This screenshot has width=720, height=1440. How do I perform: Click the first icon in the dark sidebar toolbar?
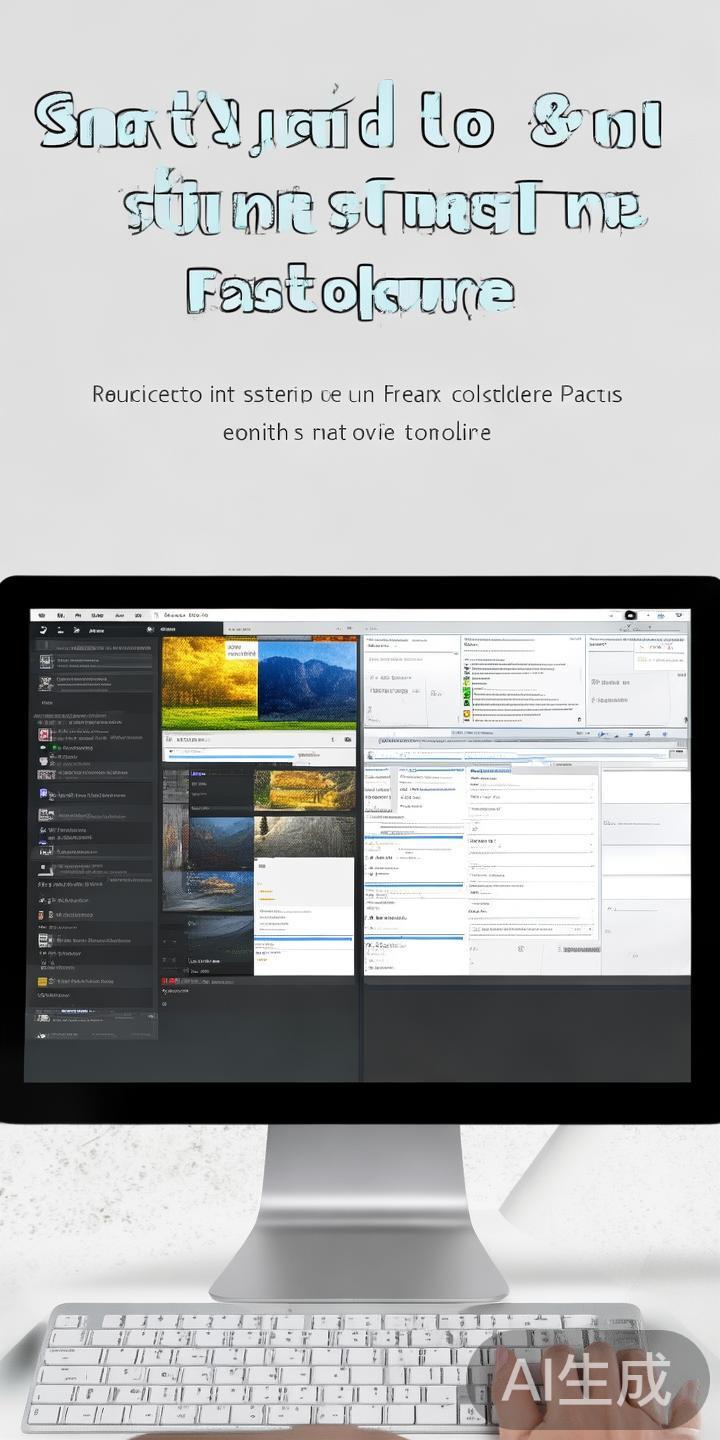(42, 631)
